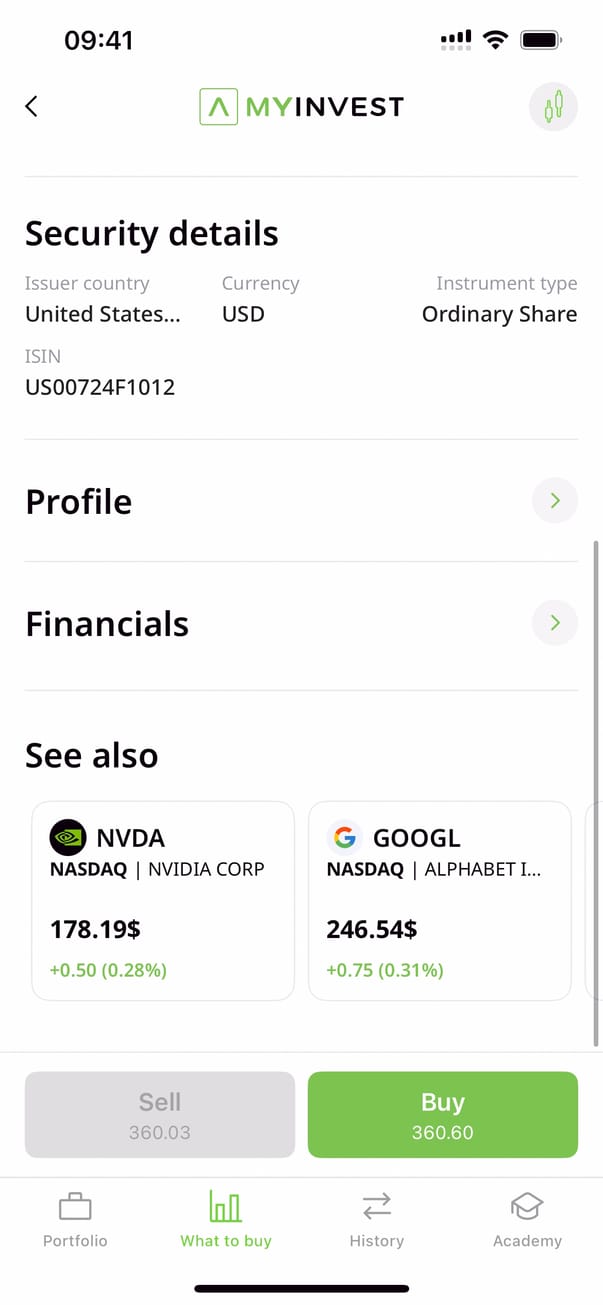603x1305 pixels.
Task: Click the vertical scrollbar indicator
Action: coord(597,792)
